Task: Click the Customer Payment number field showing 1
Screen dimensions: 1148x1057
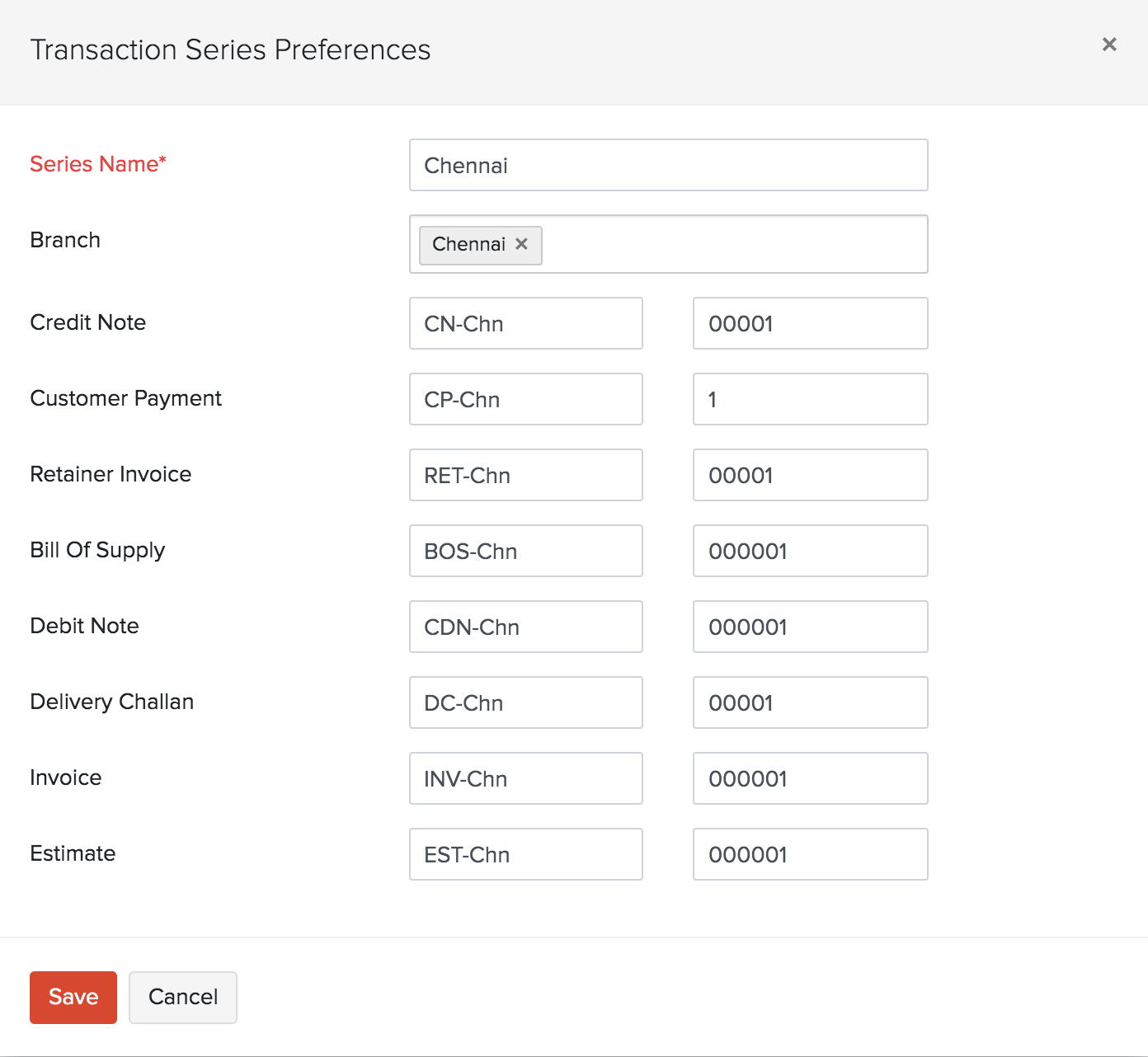Action: [x=810, y=399]
